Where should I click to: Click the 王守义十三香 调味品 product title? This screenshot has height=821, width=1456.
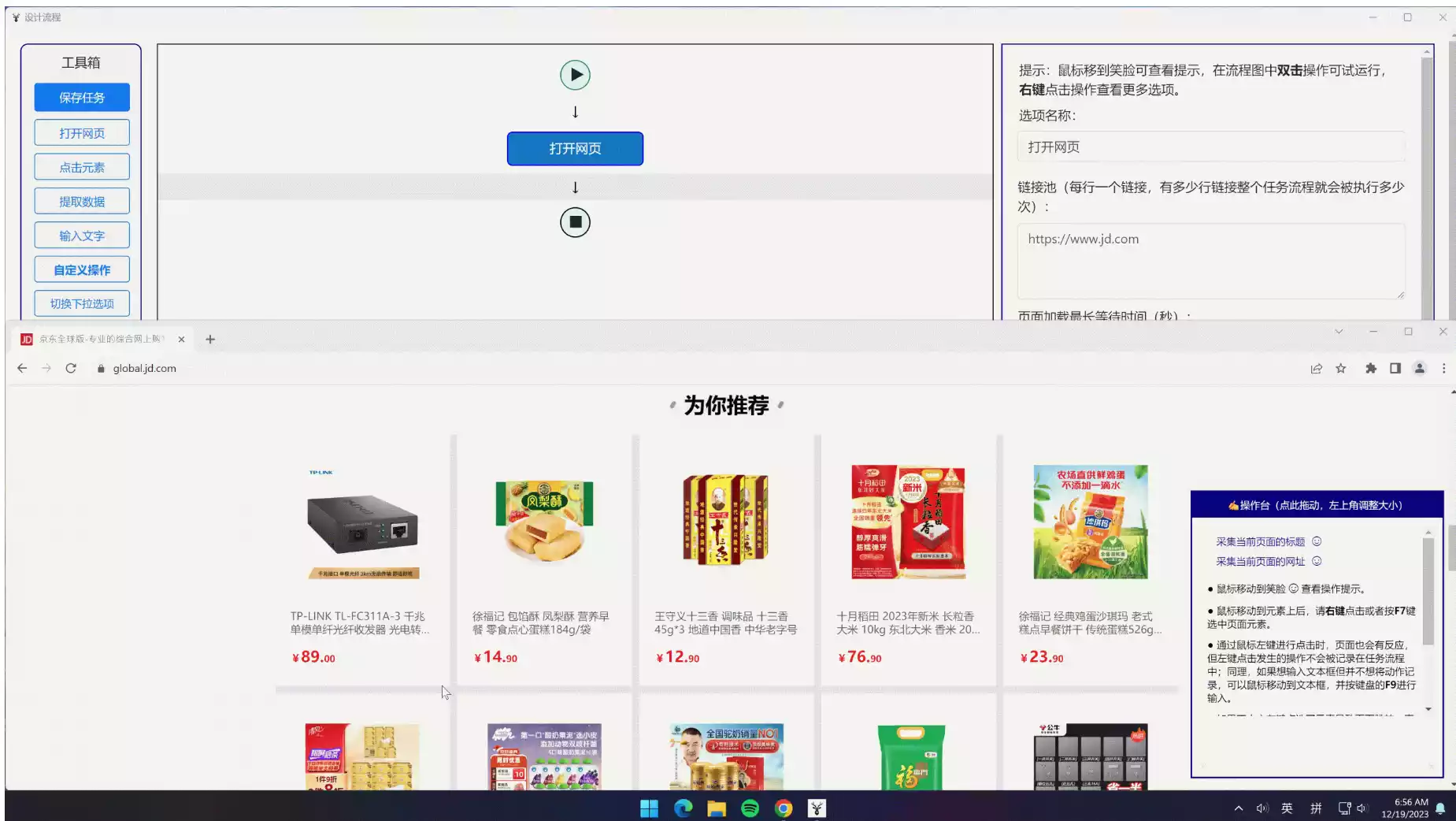point(725,622)
